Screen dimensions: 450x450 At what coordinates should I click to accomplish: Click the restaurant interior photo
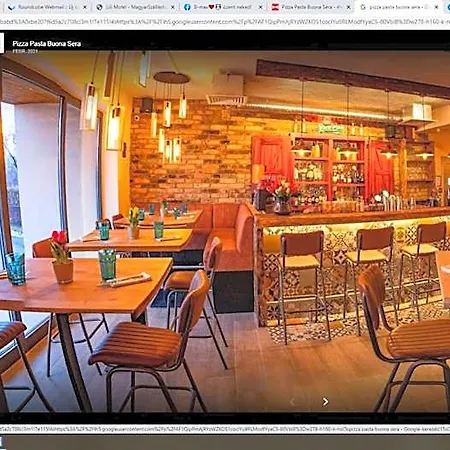coord(225,232)
